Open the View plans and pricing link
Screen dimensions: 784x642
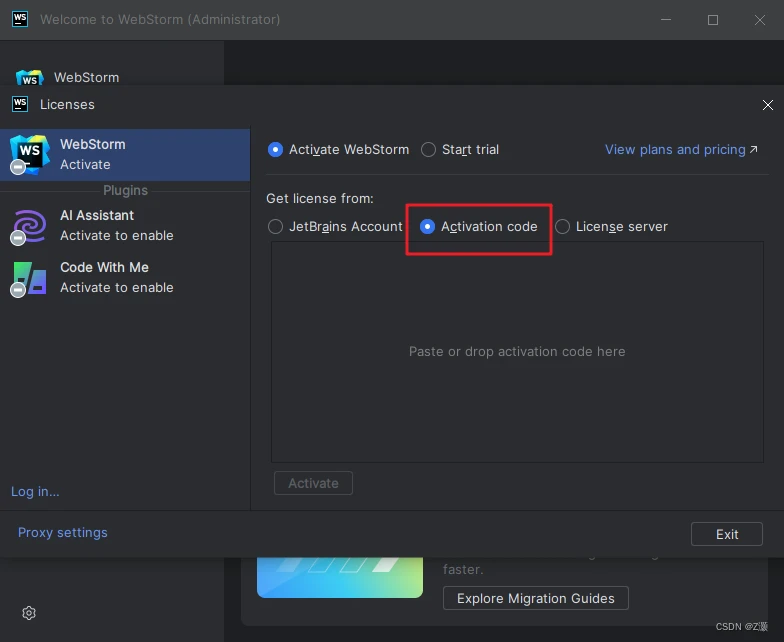pos(680,150)
